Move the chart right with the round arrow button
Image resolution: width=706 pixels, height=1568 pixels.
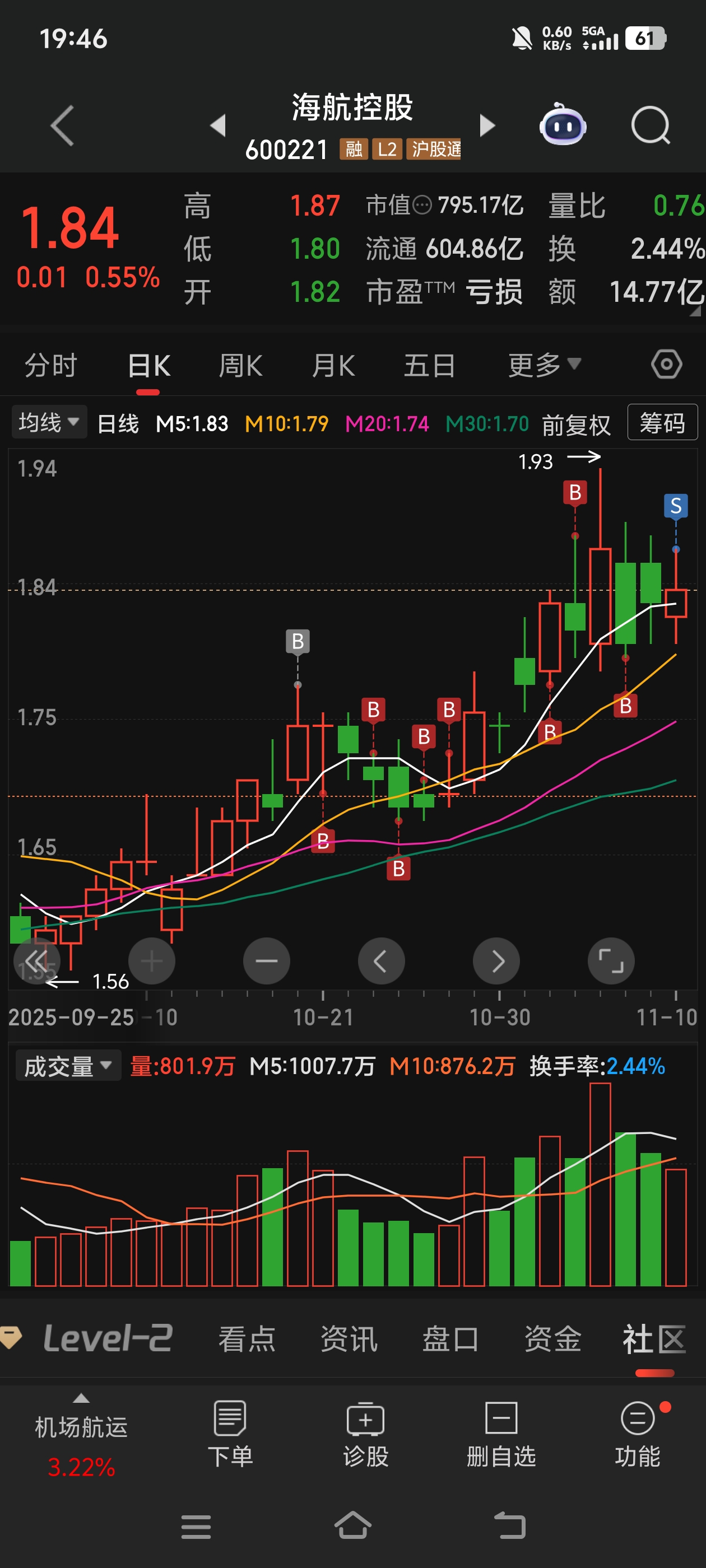coord(496,961)
